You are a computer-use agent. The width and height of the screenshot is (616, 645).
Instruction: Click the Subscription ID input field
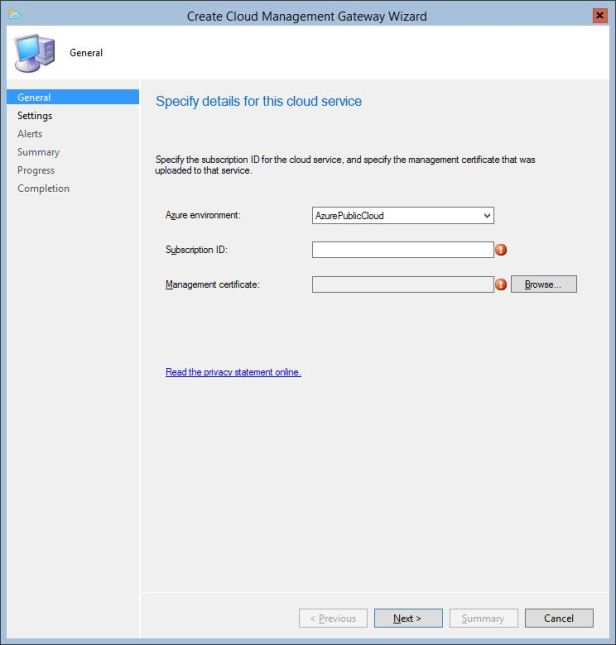(403, 250)
